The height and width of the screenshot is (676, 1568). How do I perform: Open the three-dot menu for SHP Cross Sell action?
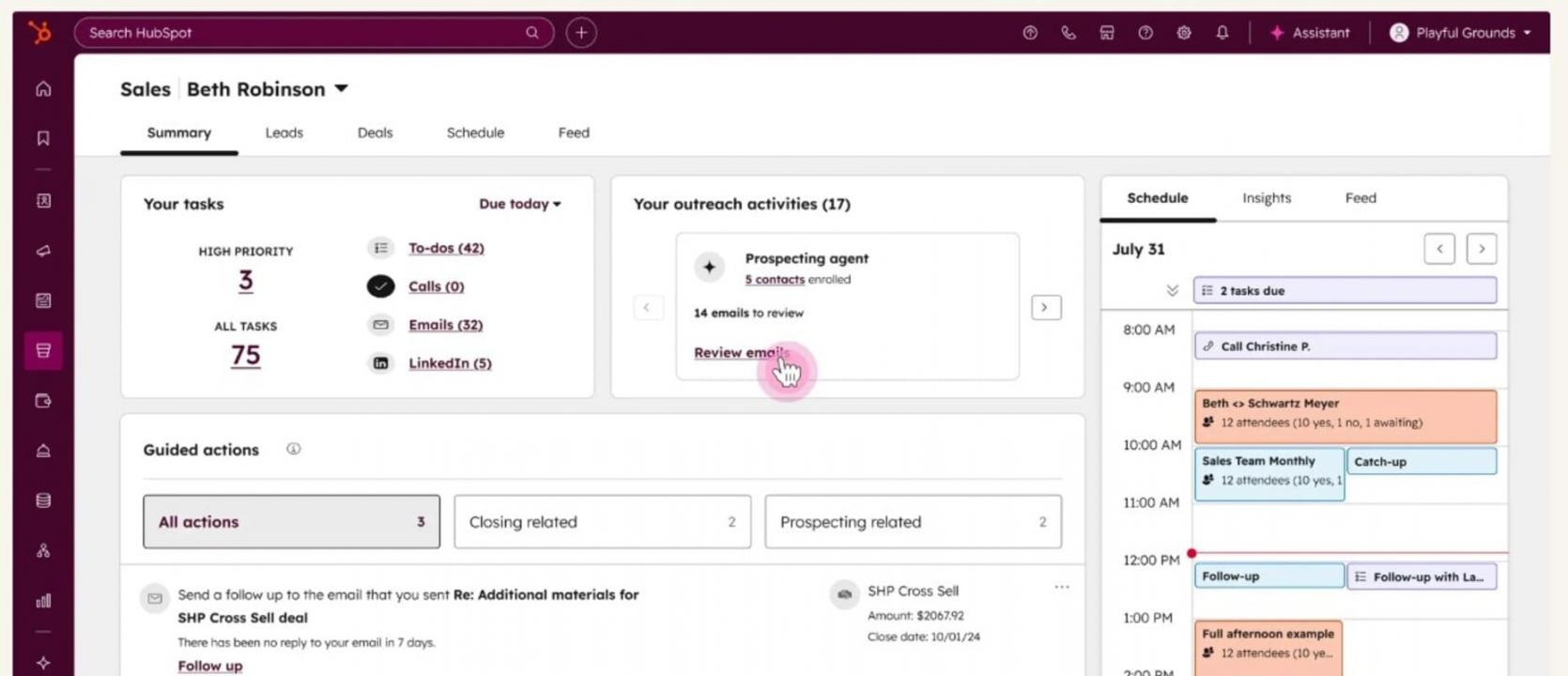pyautogui.click(x=1062, y=587)
